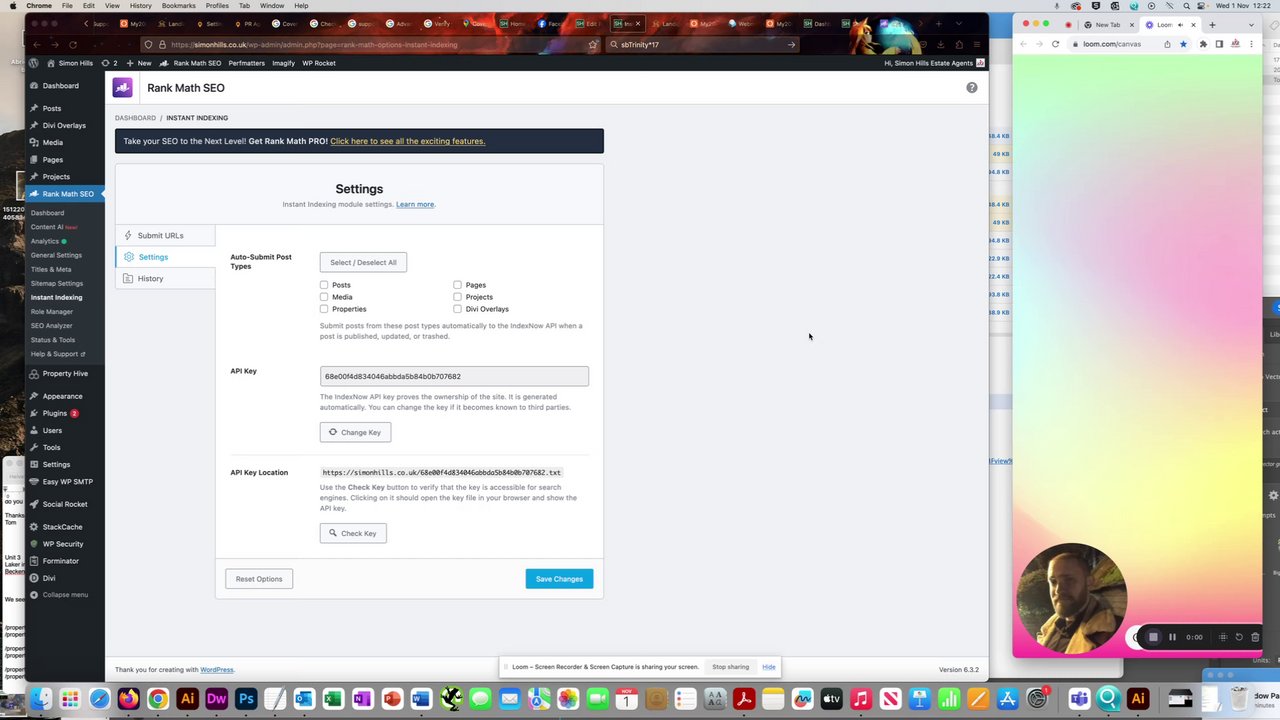The height and width of the screenshot is (720, 1280).
Task: Click inside the API Key text field
Action: click(454, 376)
